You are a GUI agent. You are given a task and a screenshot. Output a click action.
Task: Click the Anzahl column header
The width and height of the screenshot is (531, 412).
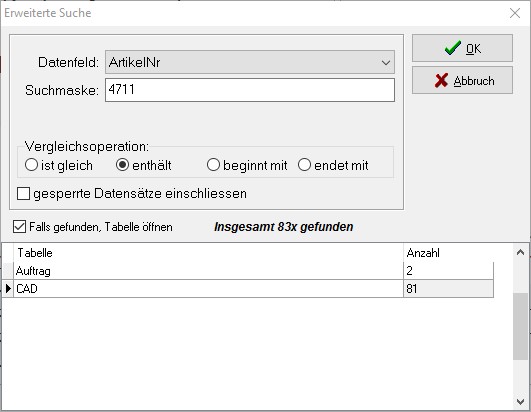(448, 253)
